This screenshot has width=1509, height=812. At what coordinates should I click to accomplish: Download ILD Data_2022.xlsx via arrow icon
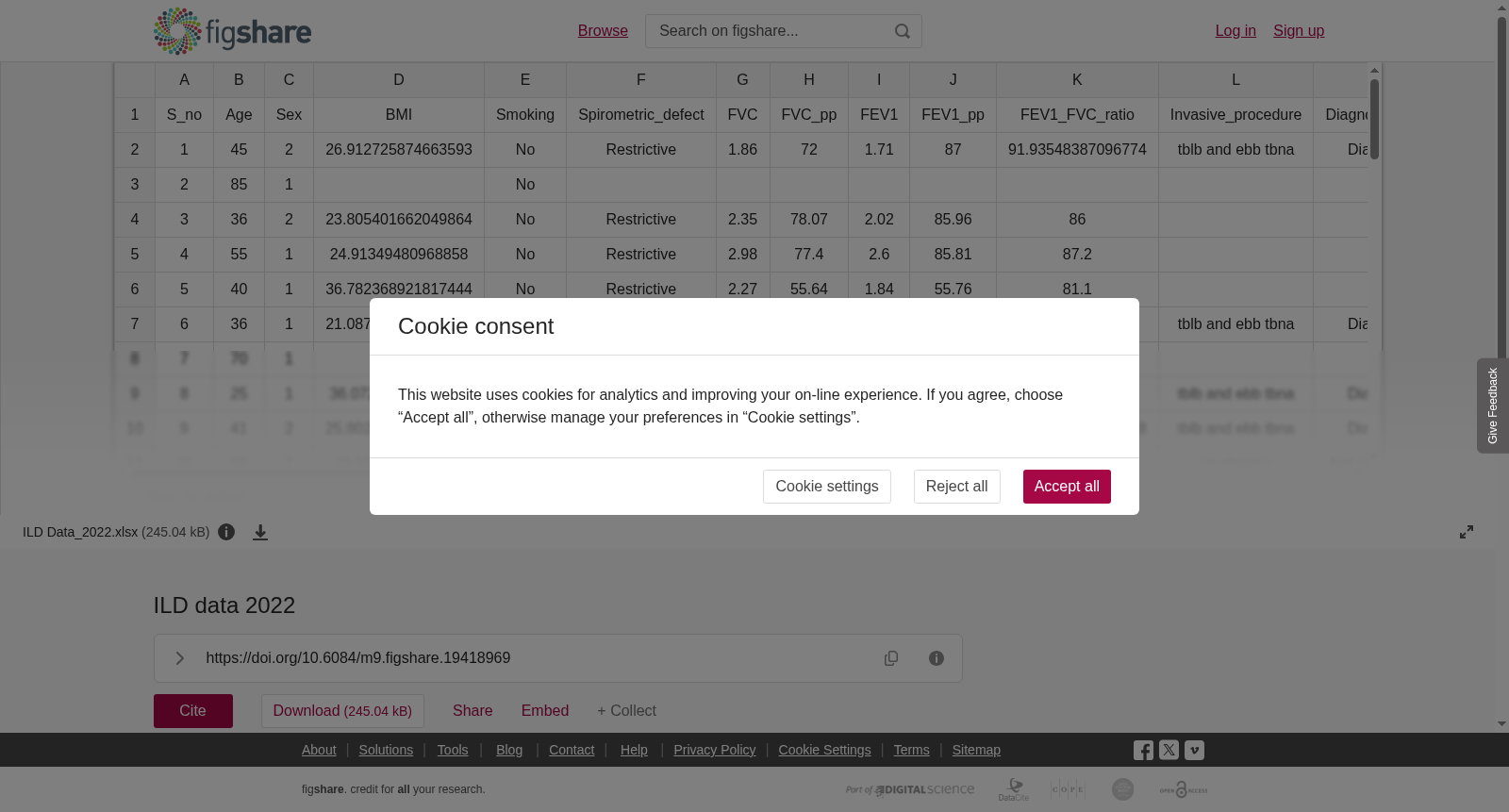click(x=260, y=533)
